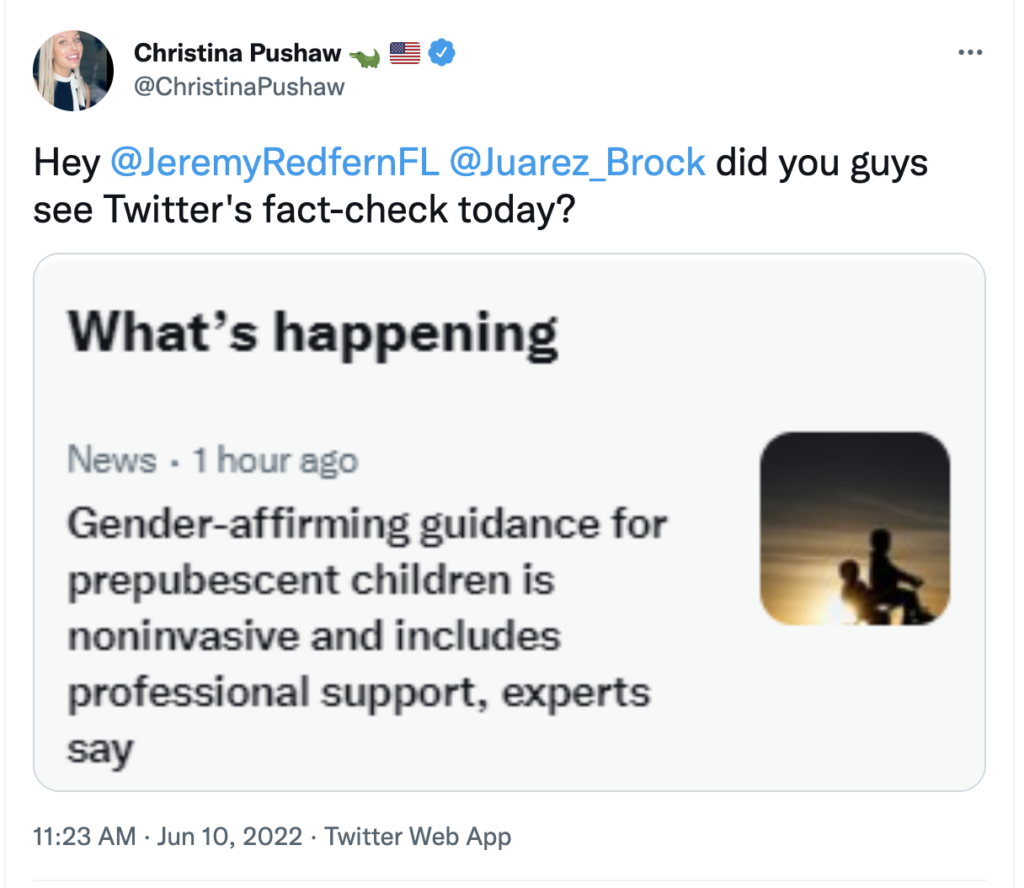This screenshot has height=888, width=1024.
Task: Click the US flag emoji
Action: click(404, 54)
